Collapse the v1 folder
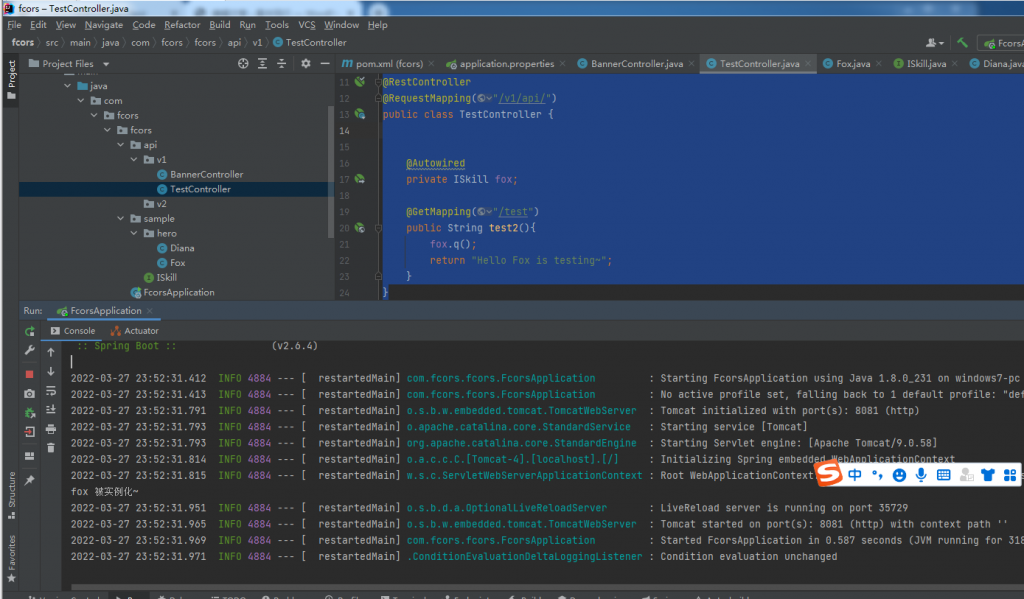The height and width of the screenshot is (599, 1024). click(x=134, y=159)
